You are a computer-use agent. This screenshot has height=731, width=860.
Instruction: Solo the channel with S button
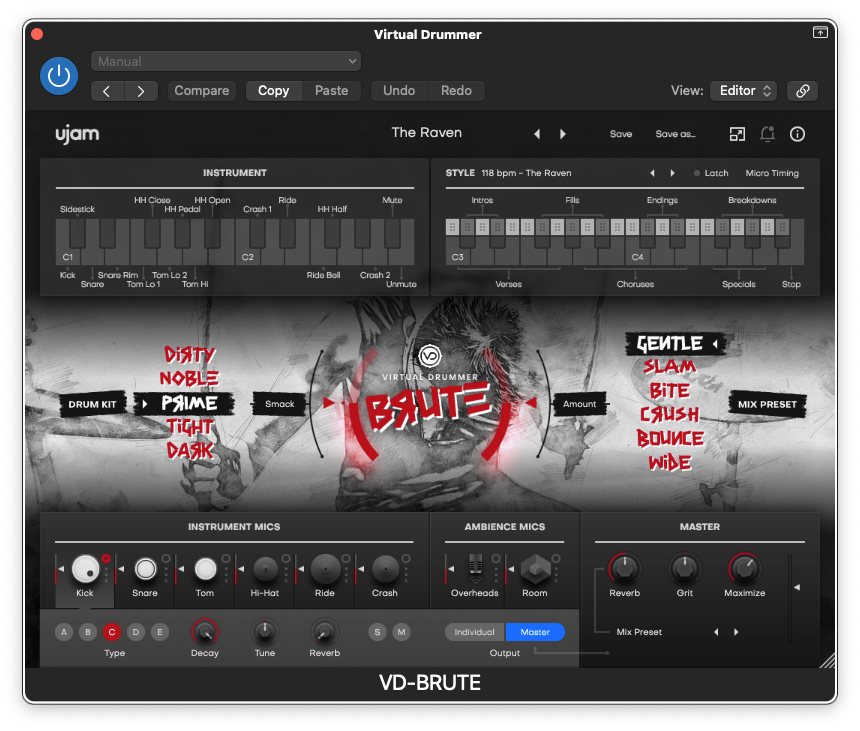tap(377, 632)
